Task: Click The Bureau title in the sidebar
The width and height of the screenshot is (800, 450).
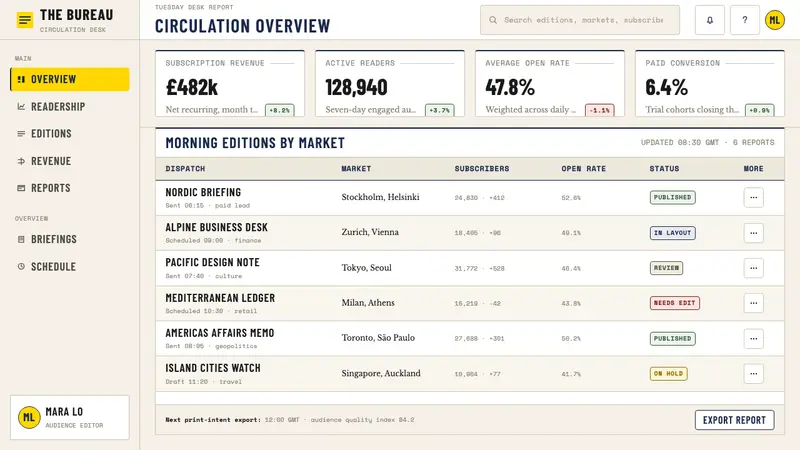Action: point(77,15)
